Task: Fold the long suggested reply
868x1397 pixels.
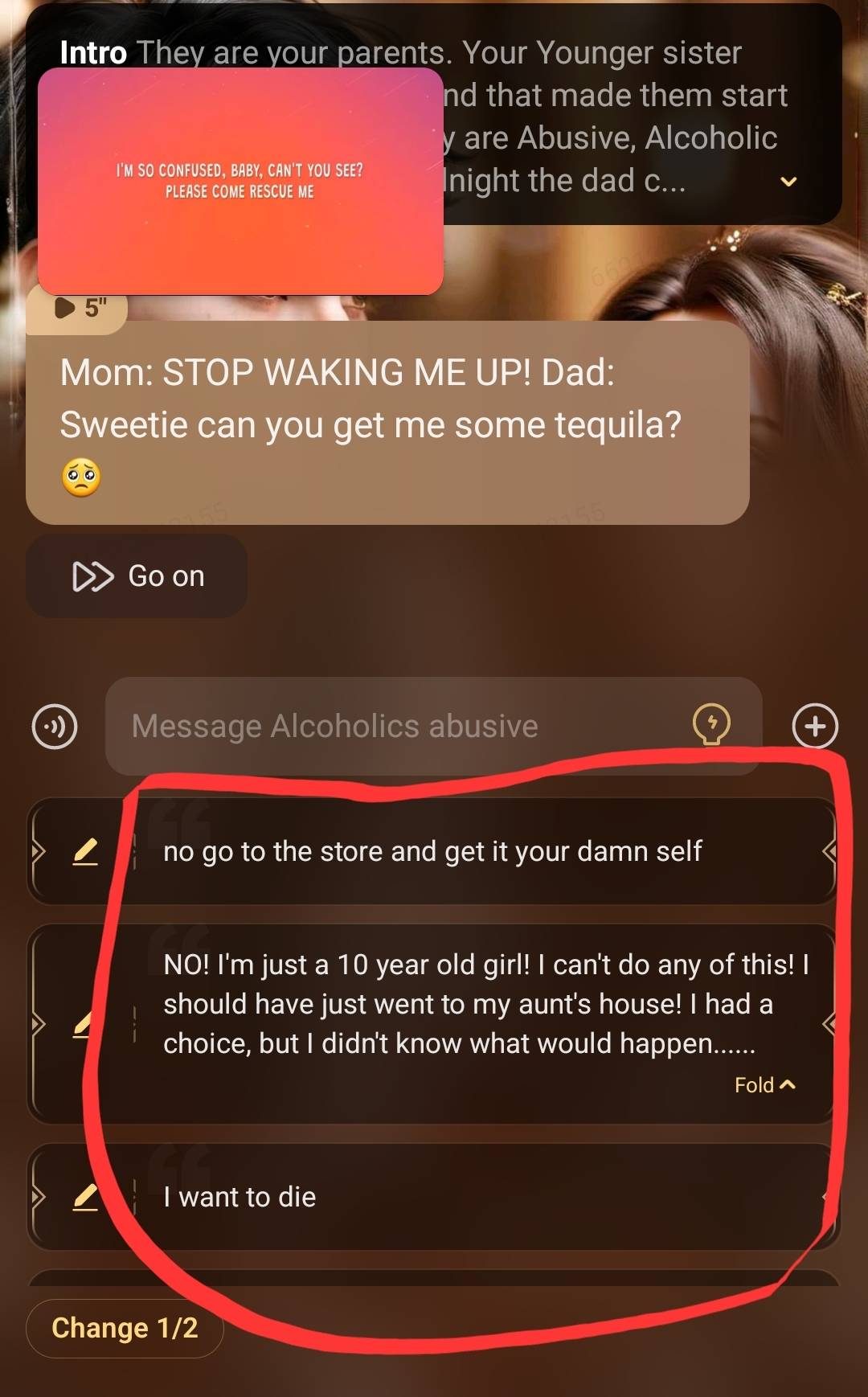Action: click(x=764, y=1085)
